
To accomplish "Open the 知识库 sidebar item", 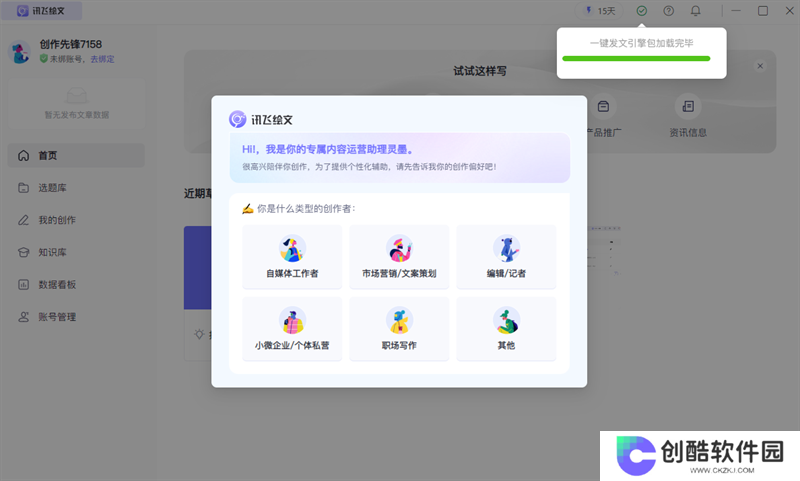I will 76,252.
